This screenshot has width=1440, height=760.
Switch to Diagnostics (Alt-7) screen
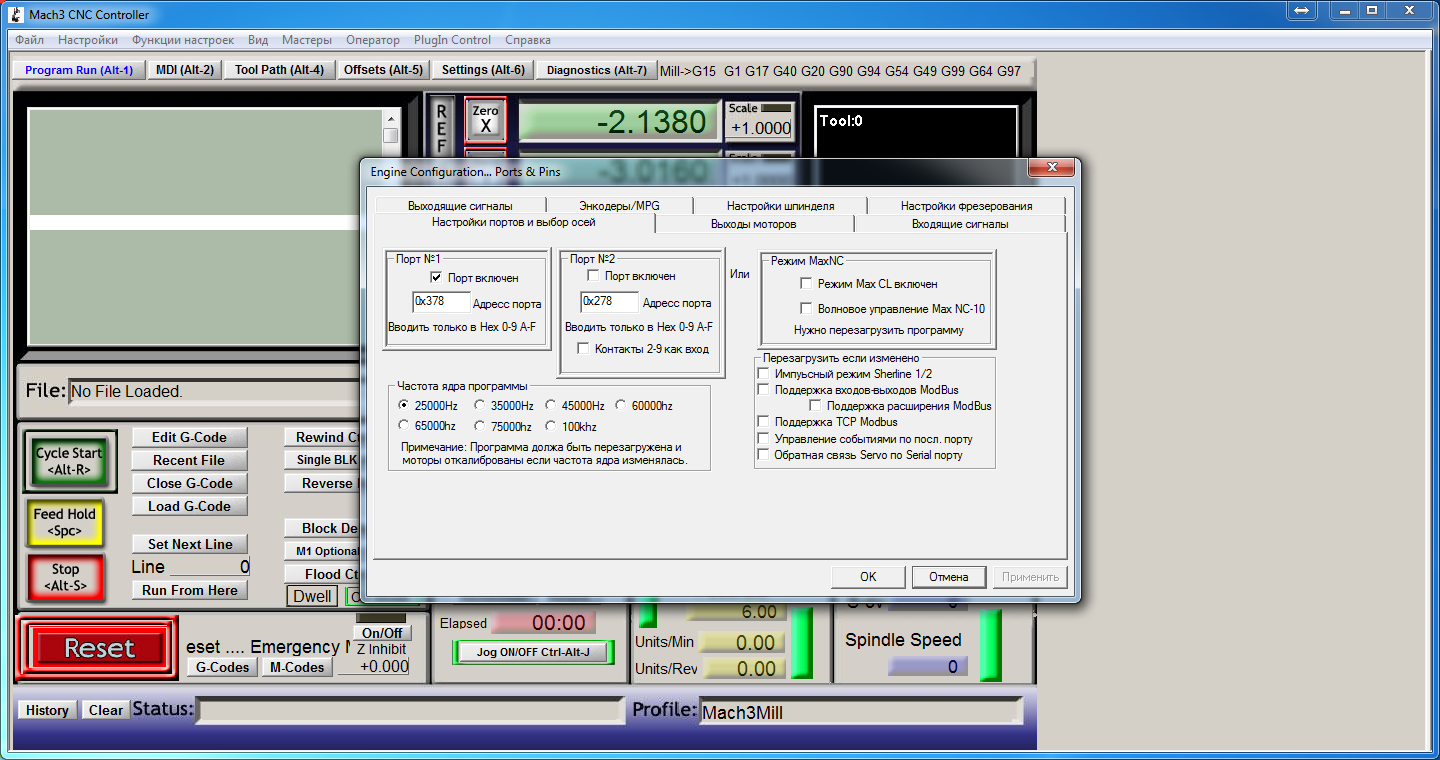point(596,70)
